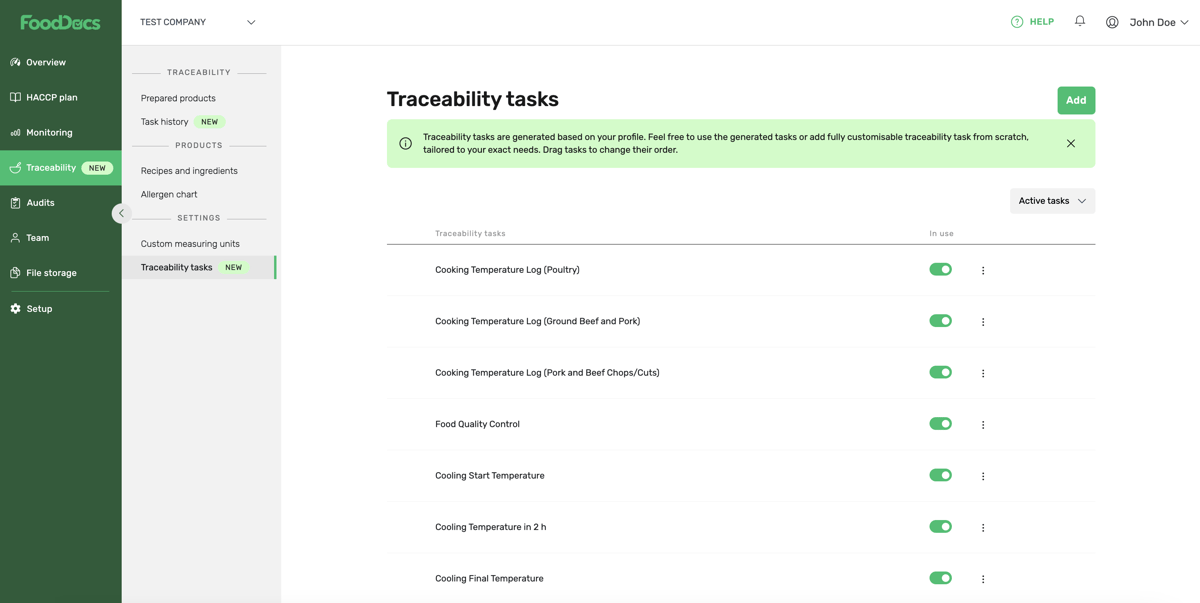Toggle Cooling Final Temperature off
Screen dimensions: 1200x603
[x=940, y=577]
